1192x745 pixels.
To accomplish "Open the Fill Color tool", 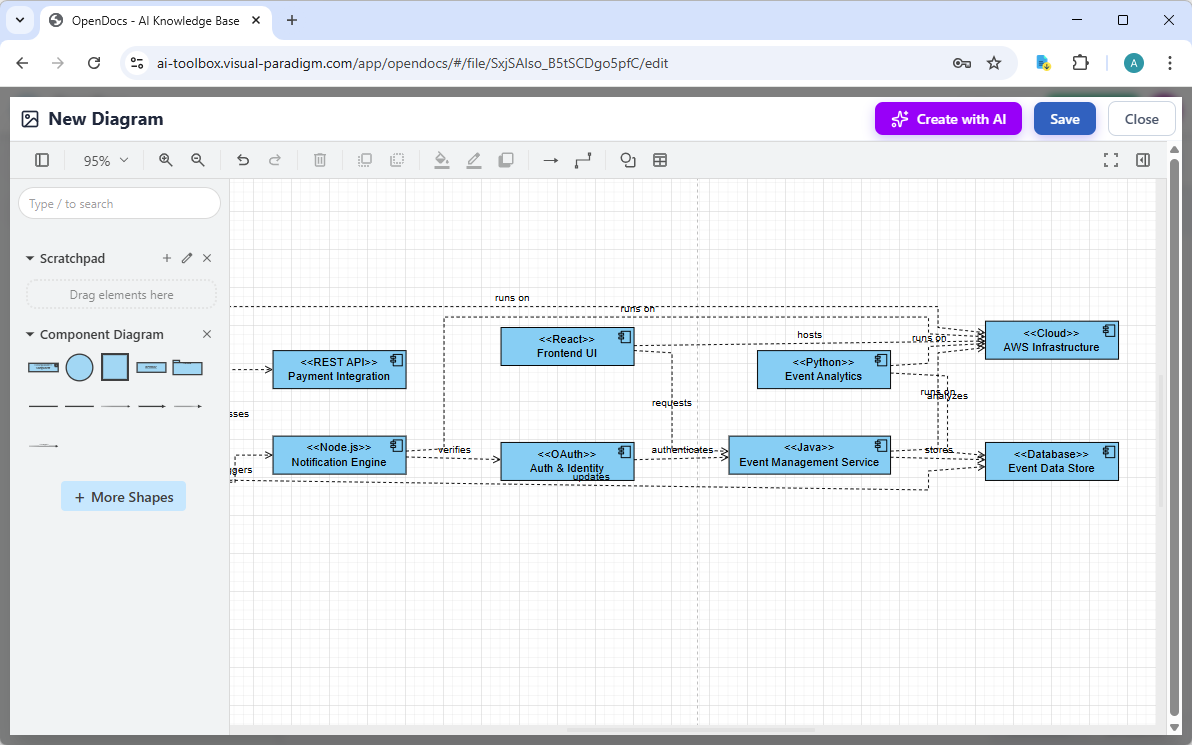I will (x=442, y=160).
